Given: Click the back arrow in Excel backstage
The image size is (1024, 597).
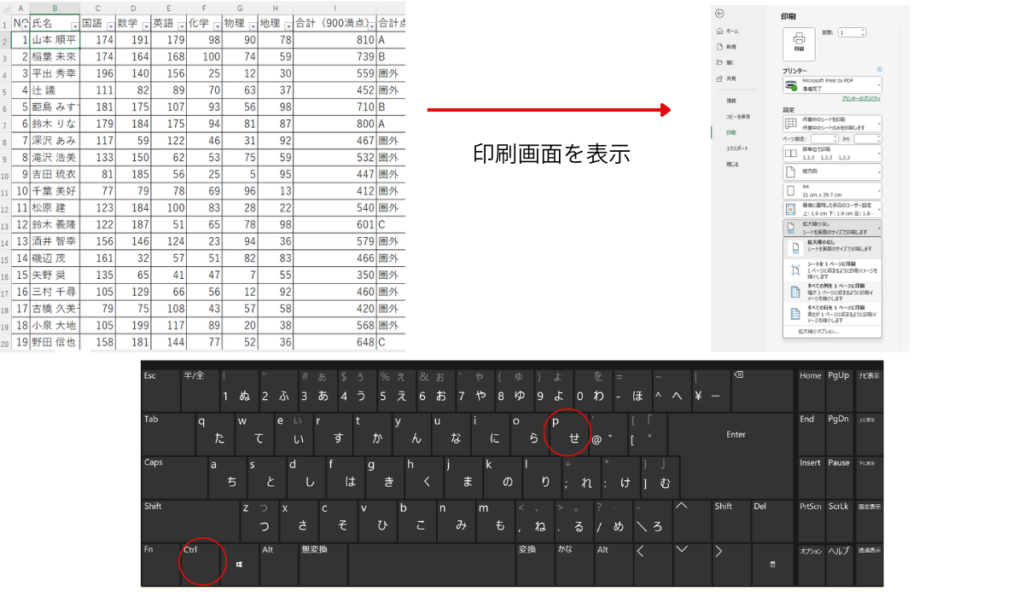Looking at the screenshot, I should [x=720, y=12].
